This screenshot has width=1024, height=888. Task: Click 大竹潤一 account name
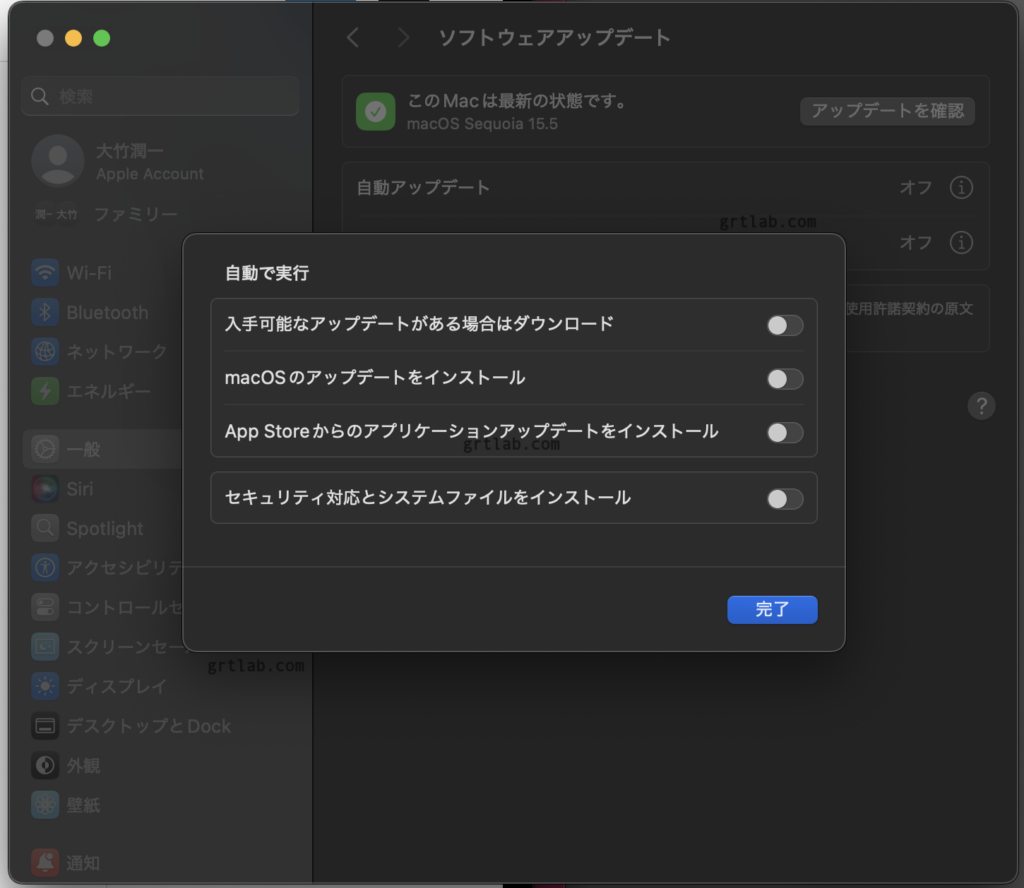tap(130, 151)
